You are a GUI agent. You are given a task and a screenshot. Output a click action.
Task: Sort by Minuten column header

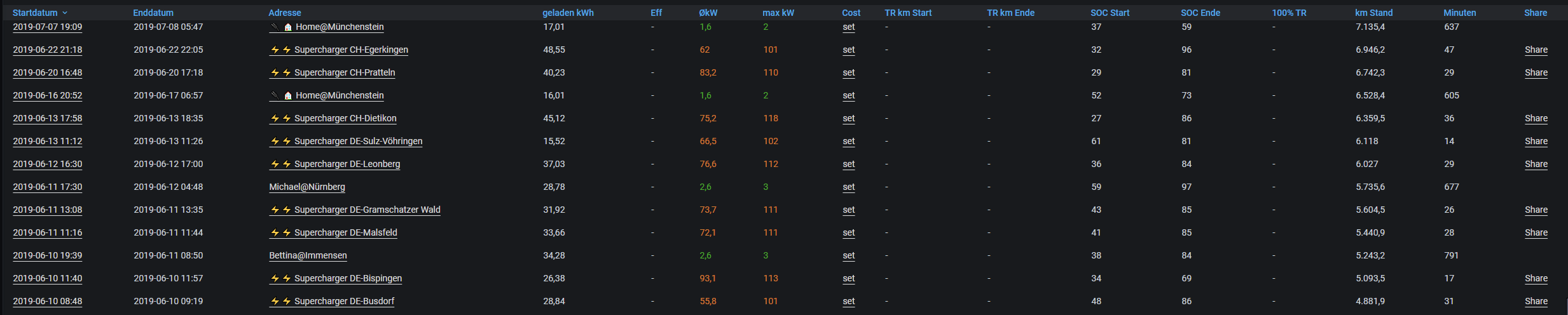click(x=1460, y=13)
